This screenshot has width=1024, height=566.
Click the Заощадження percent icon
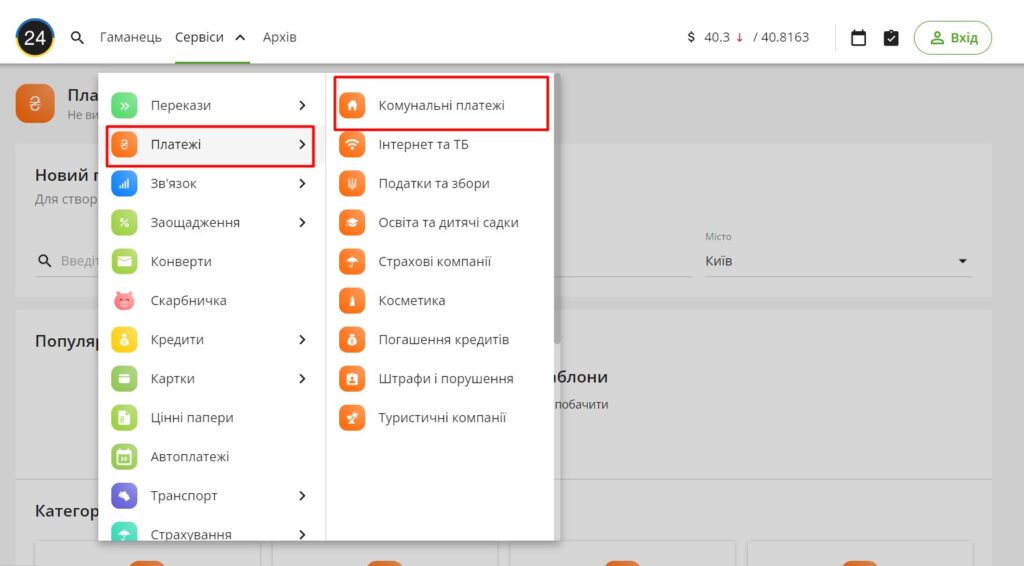pos(124,223)
